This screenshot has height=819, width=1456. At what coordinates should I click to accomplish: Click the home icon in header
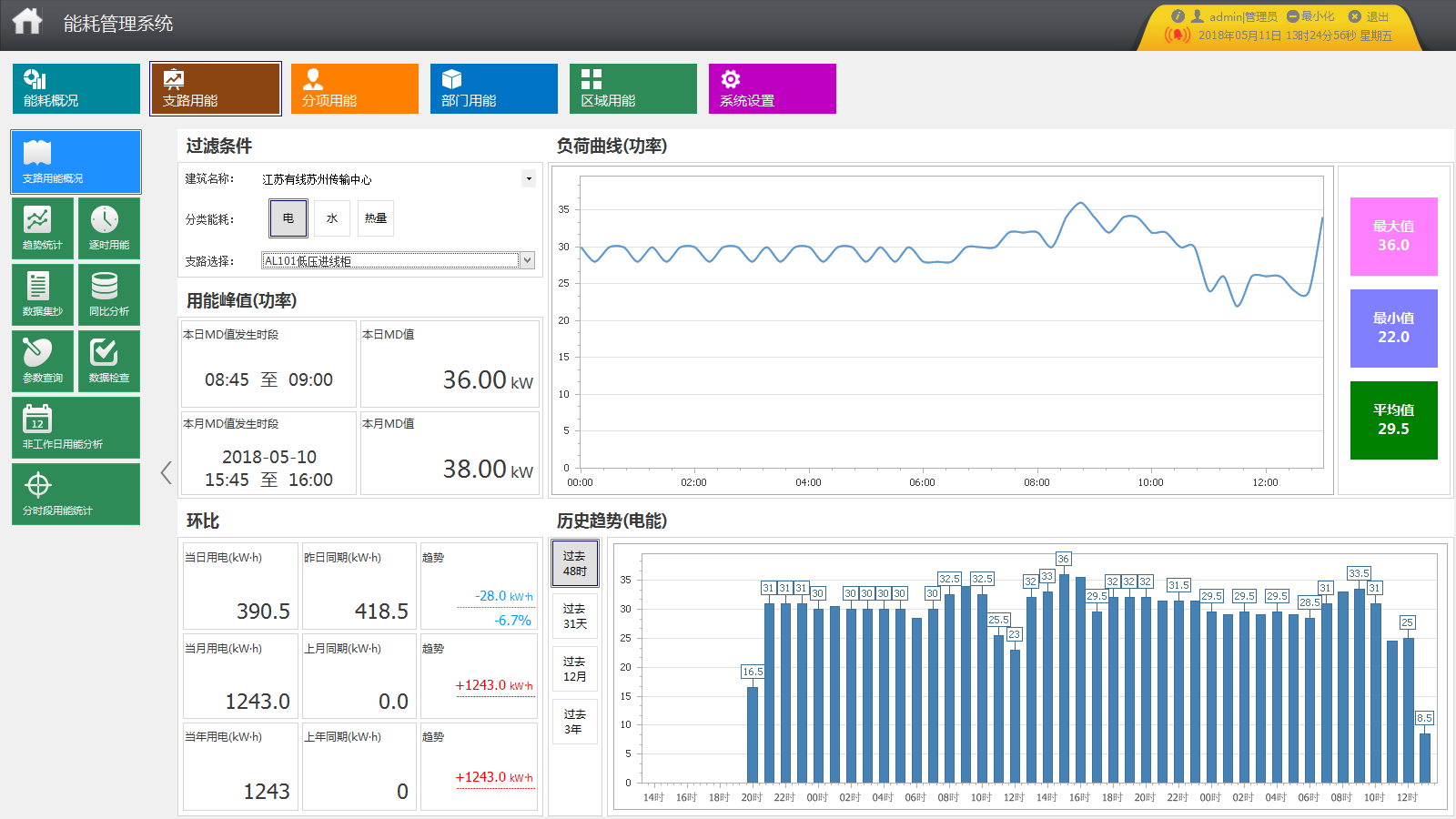click(x=27, y=22)
